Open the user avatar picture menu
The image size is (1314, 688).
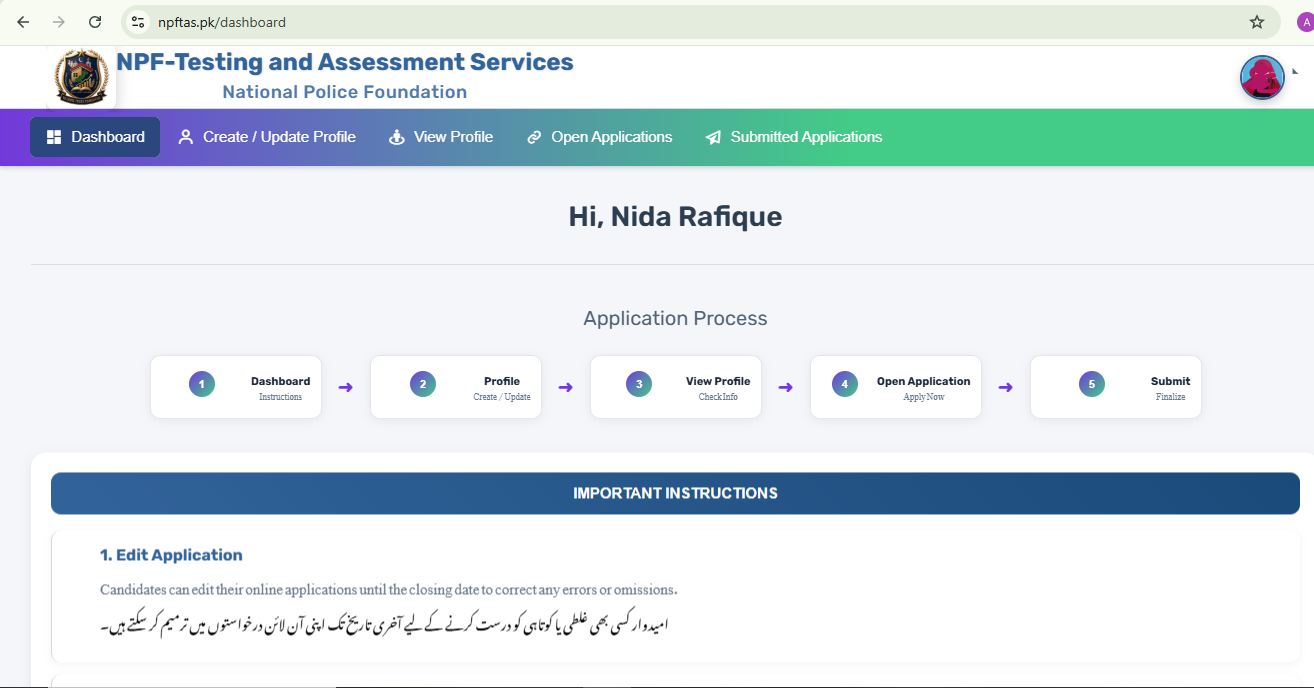(1262, 77)
